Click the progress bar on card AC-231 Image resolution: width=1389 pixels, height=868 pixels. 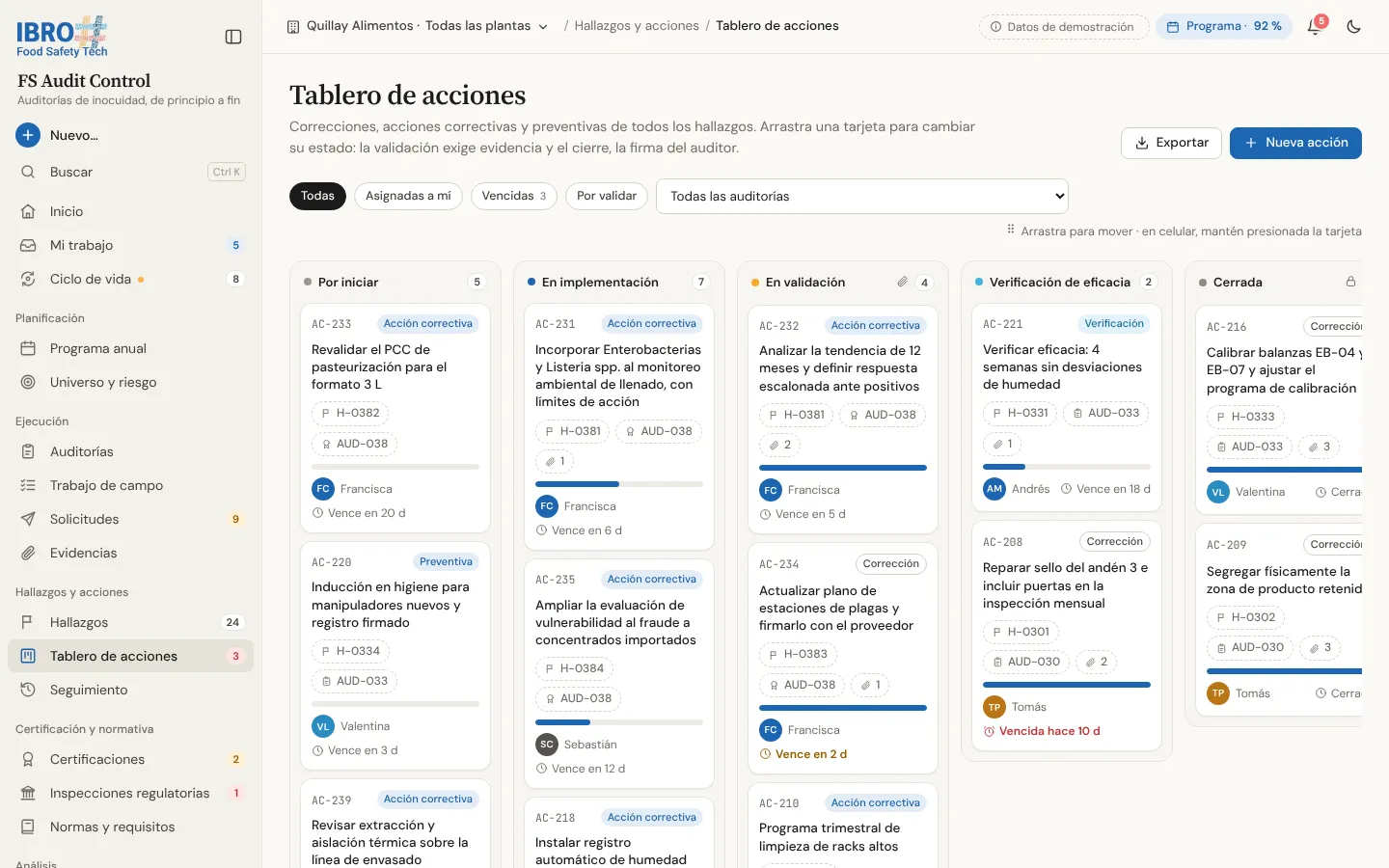pos(619,484)
